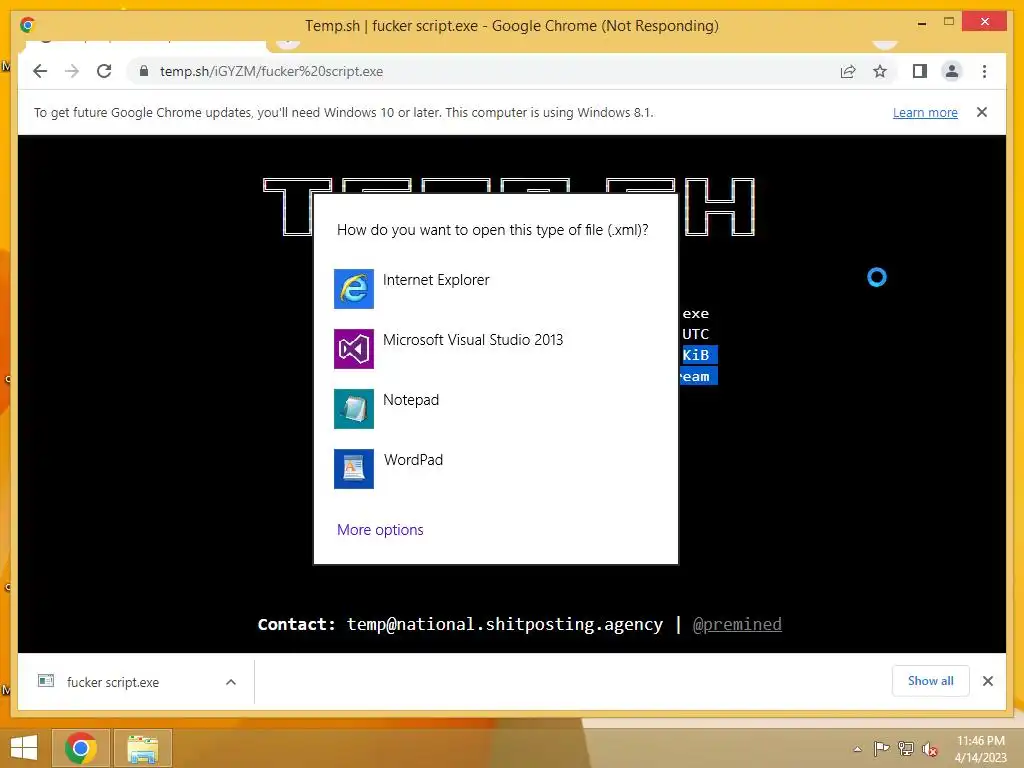Show hidden tray icons arrow
The image size is (1024, 768).
tap(857, 749)
